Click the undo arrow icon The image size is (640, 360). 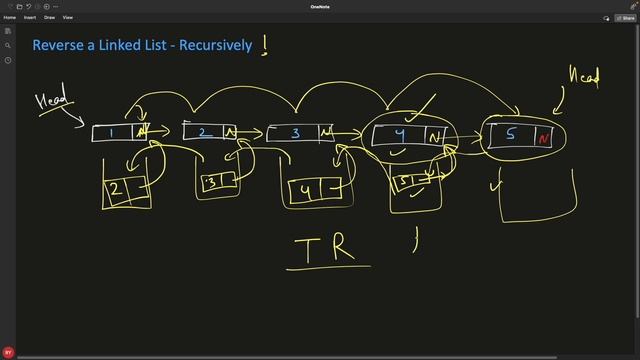click(29, 7)
